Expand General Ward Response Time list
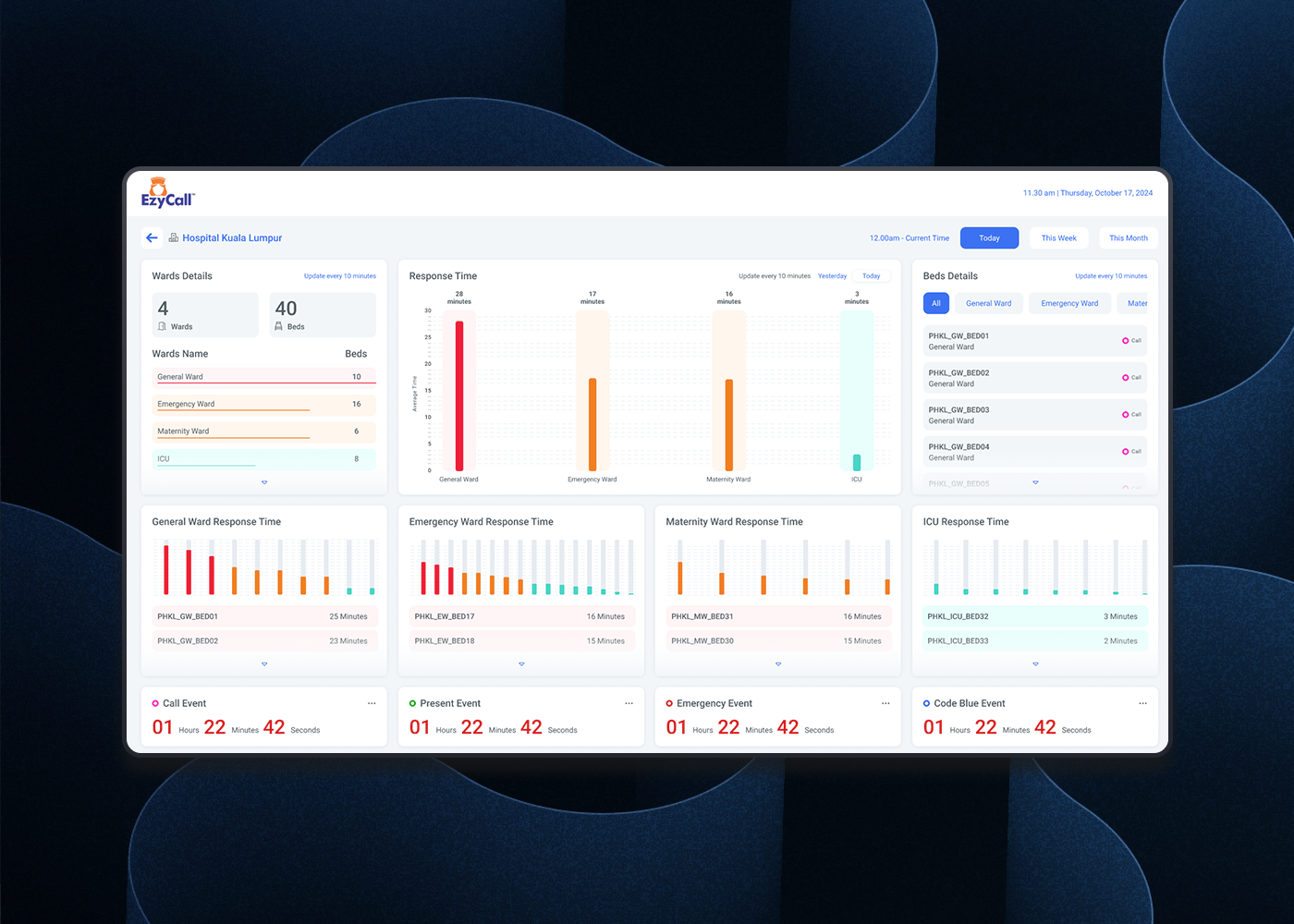The image size is (1294, 924). [264, 664]
